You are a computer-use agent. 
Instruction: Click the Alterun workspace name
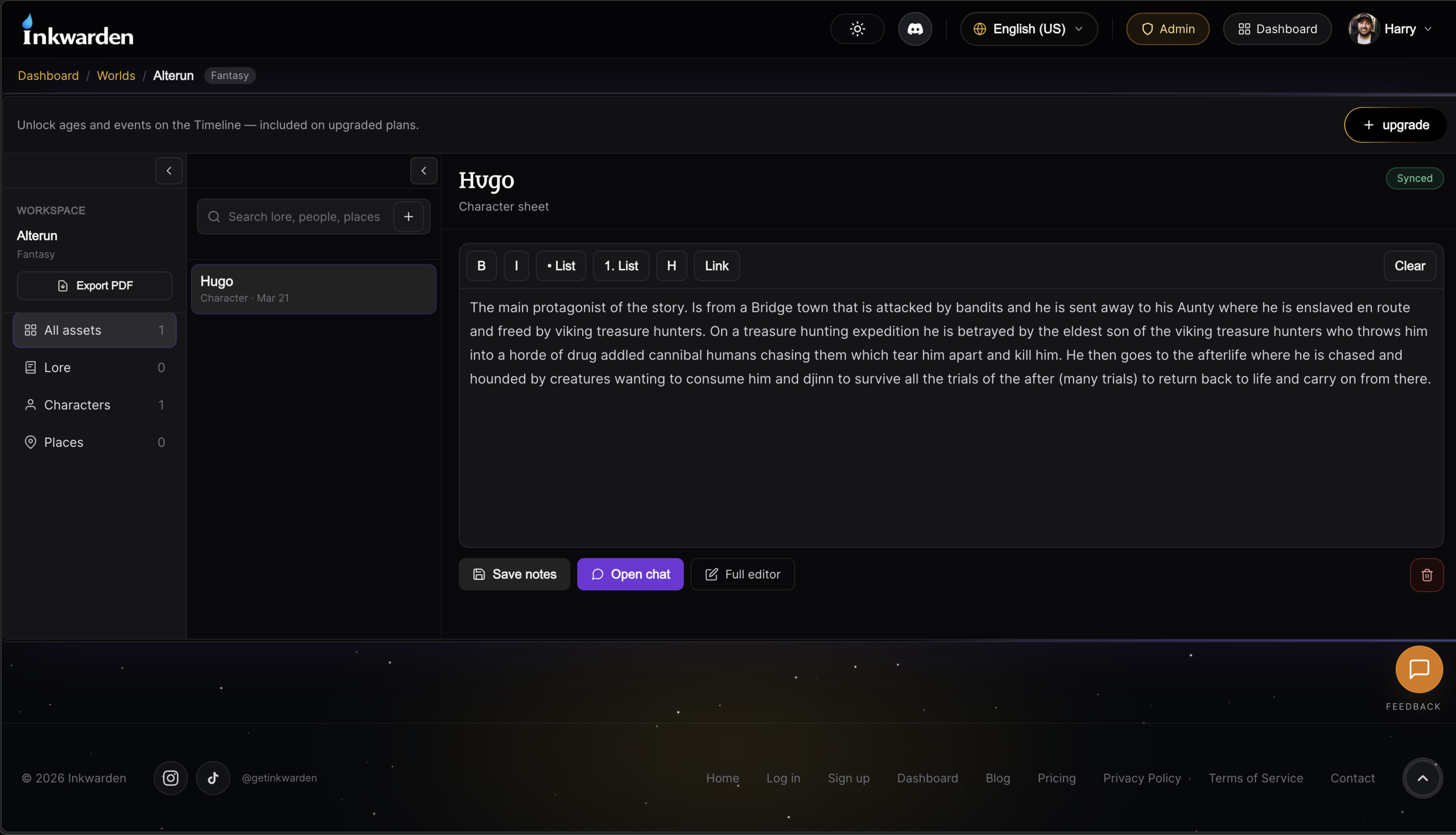click(37, 236)
